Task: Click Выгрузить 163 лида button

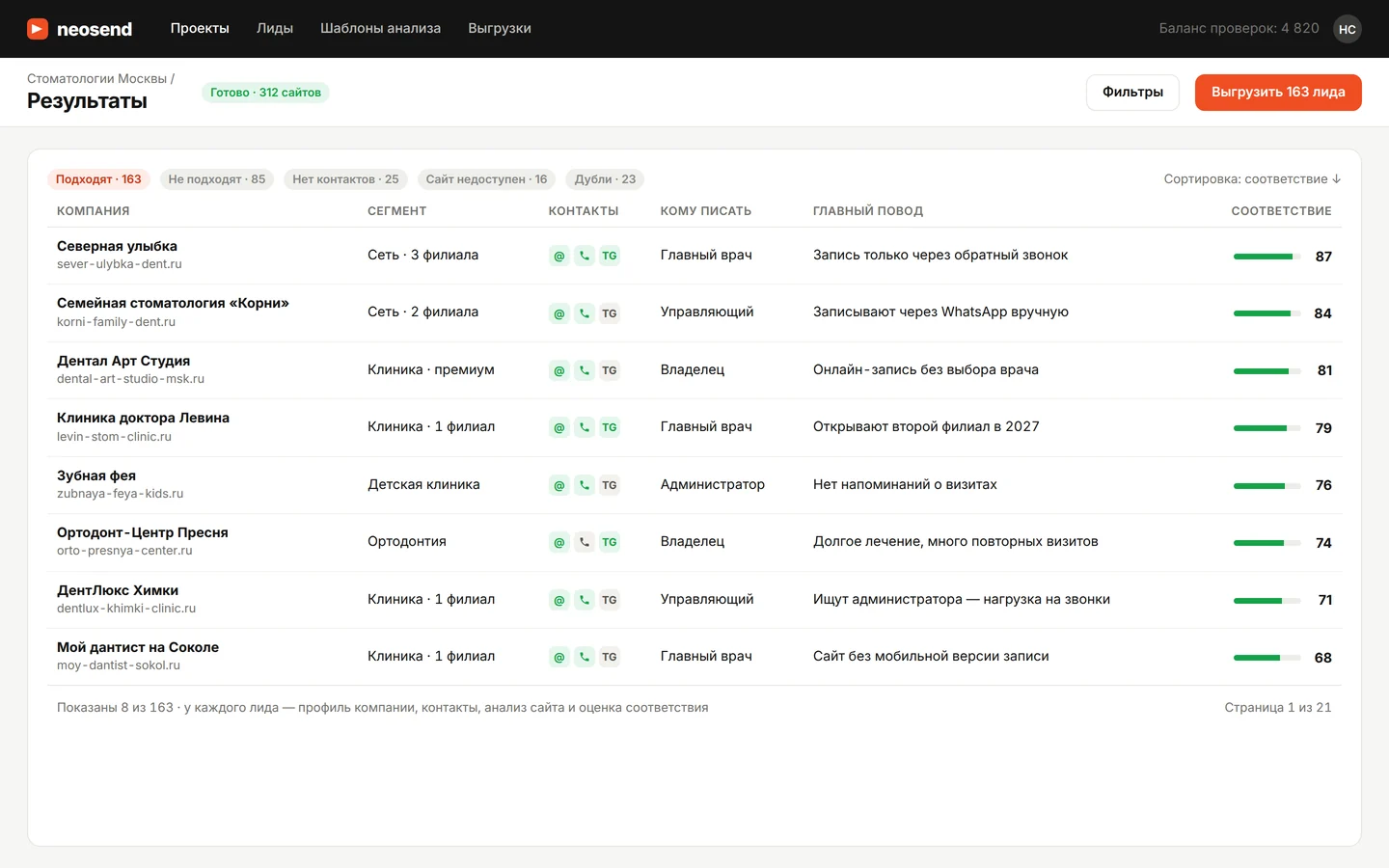Action: [1278, 93]
